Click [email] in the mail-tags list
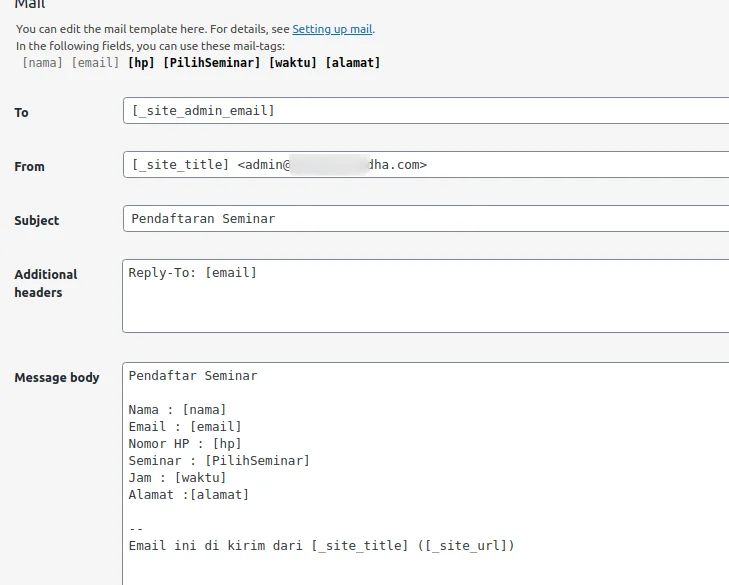This screenshot has height=585, width=729. pyautogui.click(x=95, y=62)
